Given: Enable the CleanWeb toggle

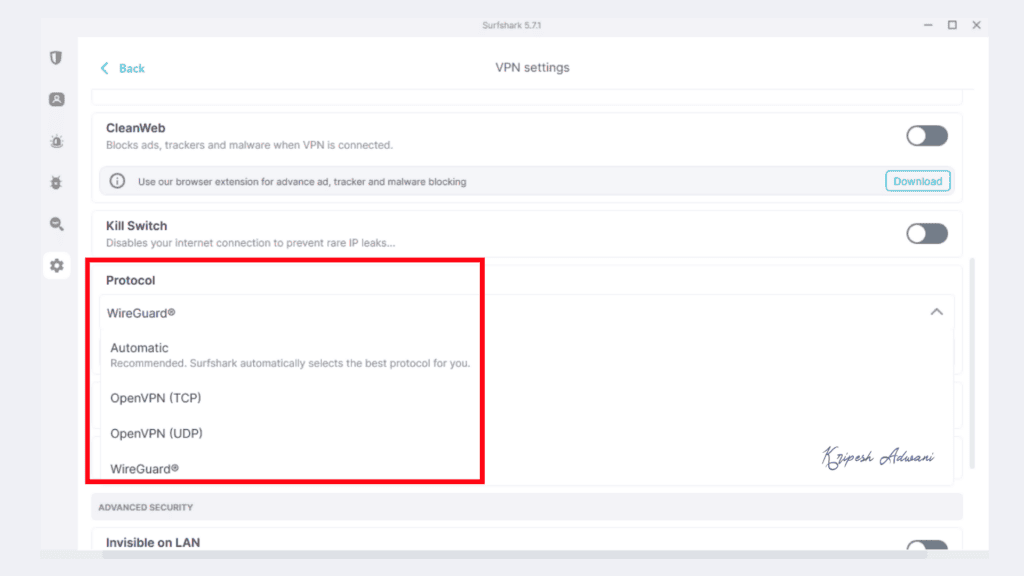Looking at the screenshot, I should click(926, 136).
